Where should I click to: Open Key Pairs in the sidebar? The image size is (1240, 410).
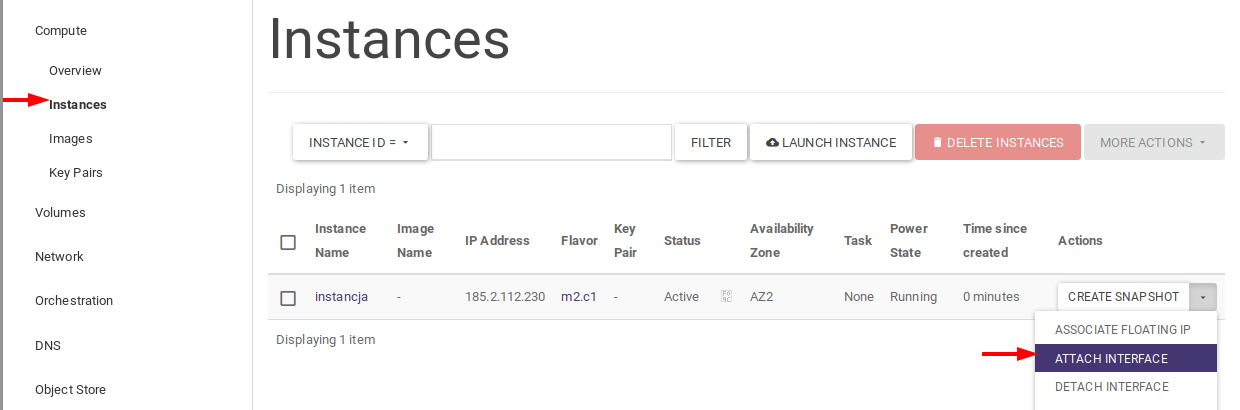click(76, 173)
